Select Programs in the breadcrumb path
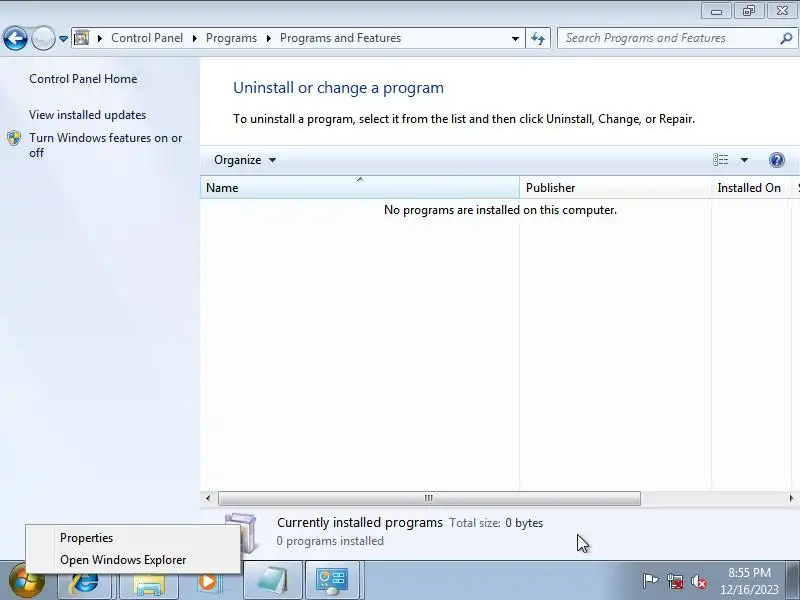 tap(231, 38)
